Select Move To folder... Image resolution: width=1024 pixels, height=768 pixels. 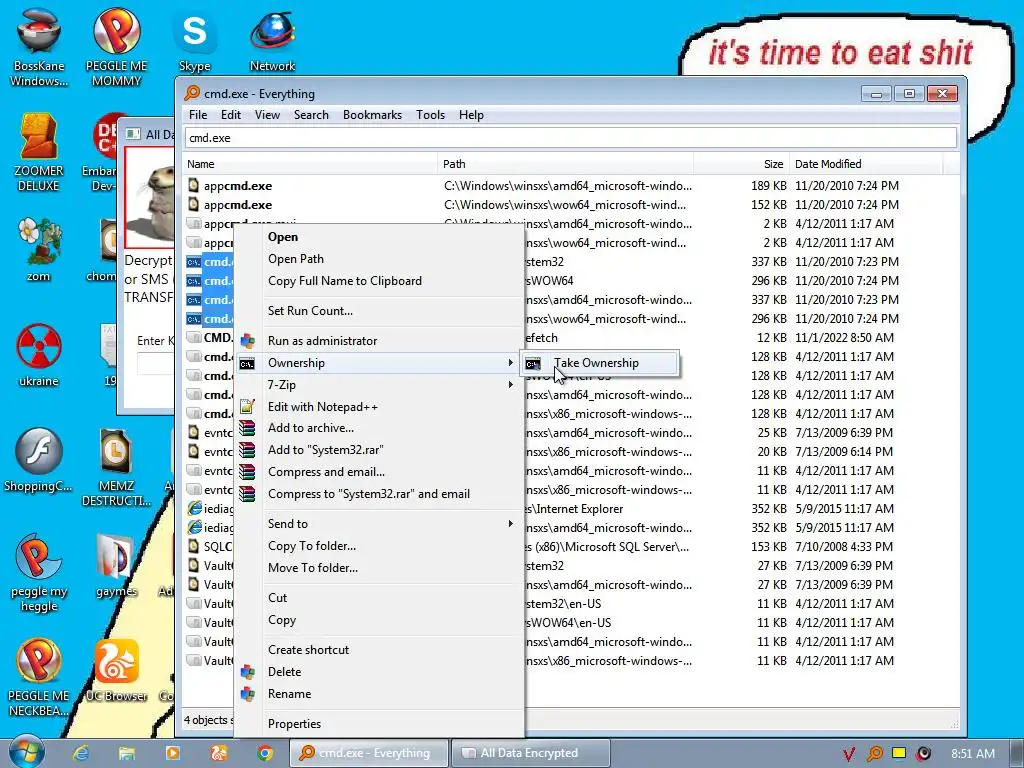(x=379, y=568)
